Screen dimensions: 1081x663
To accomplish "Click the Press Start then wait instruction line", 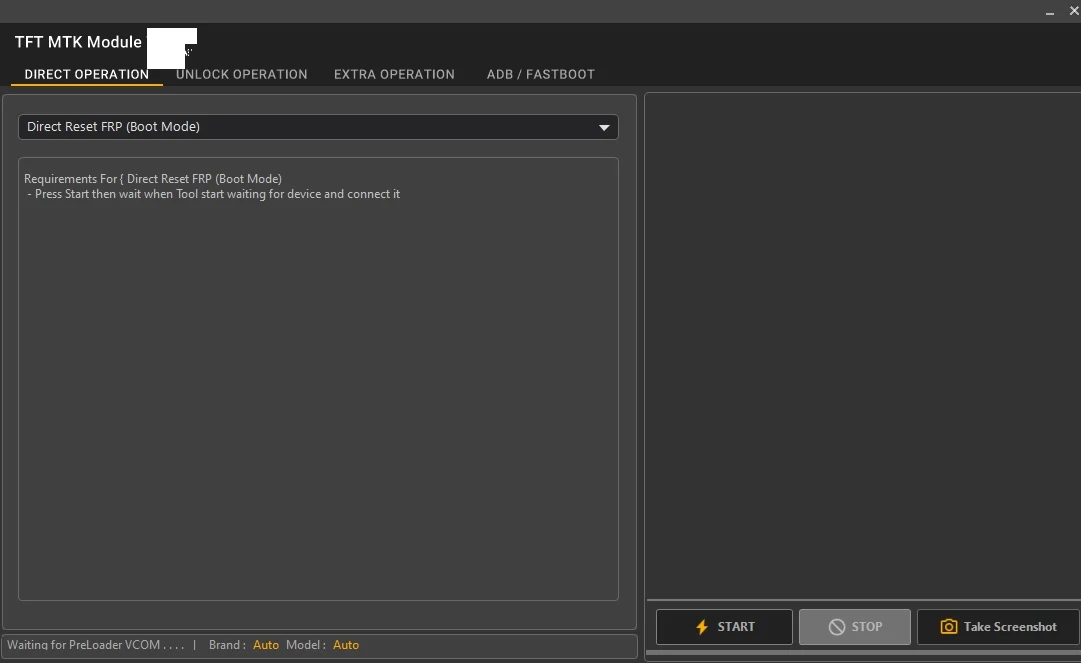I will 214,194.
